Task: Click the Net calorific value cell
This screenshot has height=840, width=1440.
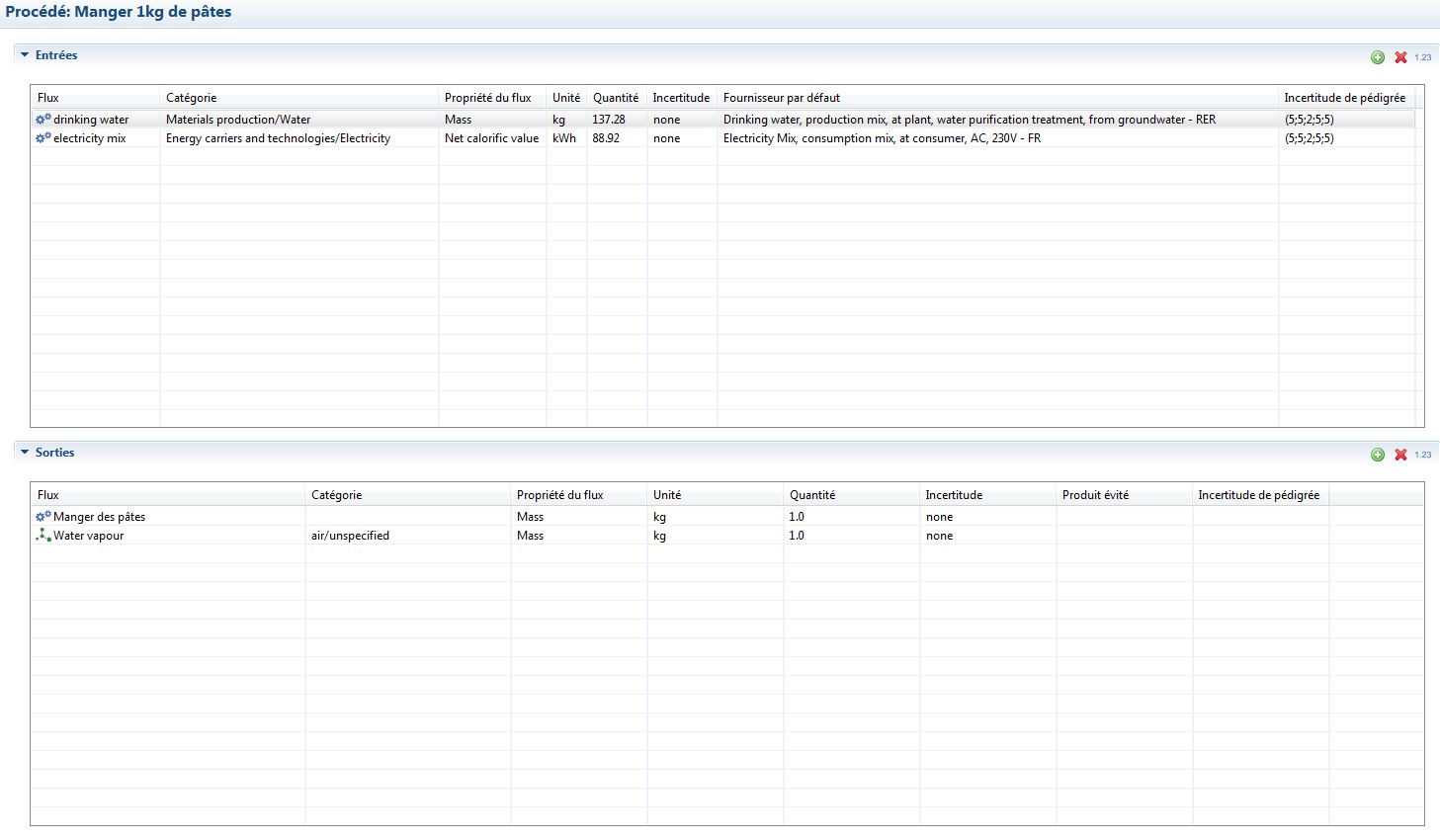Action: click(x=492, y=138)
